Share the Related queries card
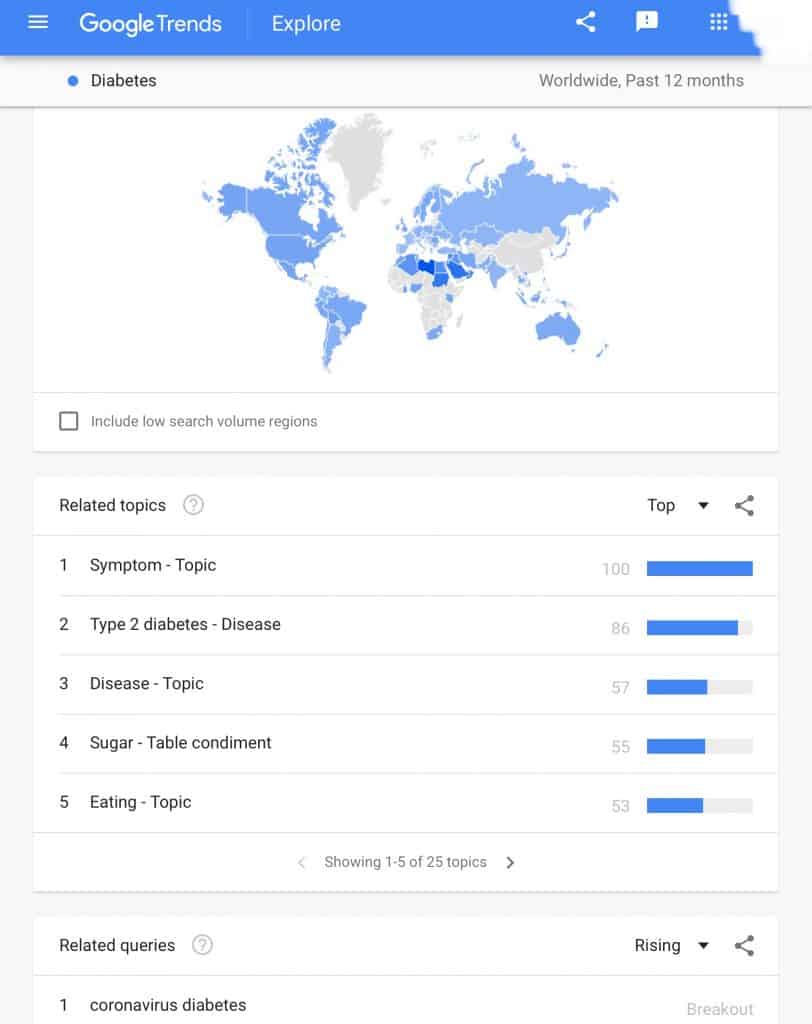 744,946
